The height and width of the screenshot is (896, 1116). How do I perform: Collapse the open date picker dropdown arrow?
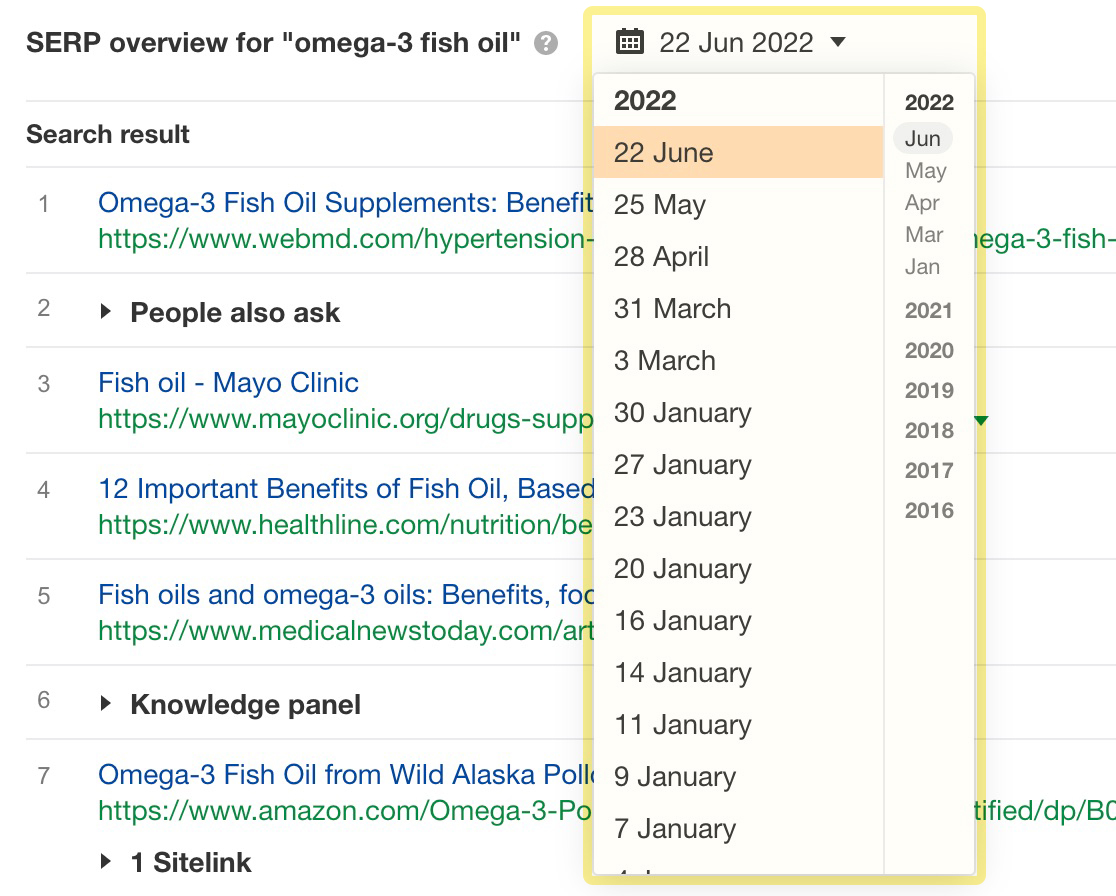tap(838, 43)
